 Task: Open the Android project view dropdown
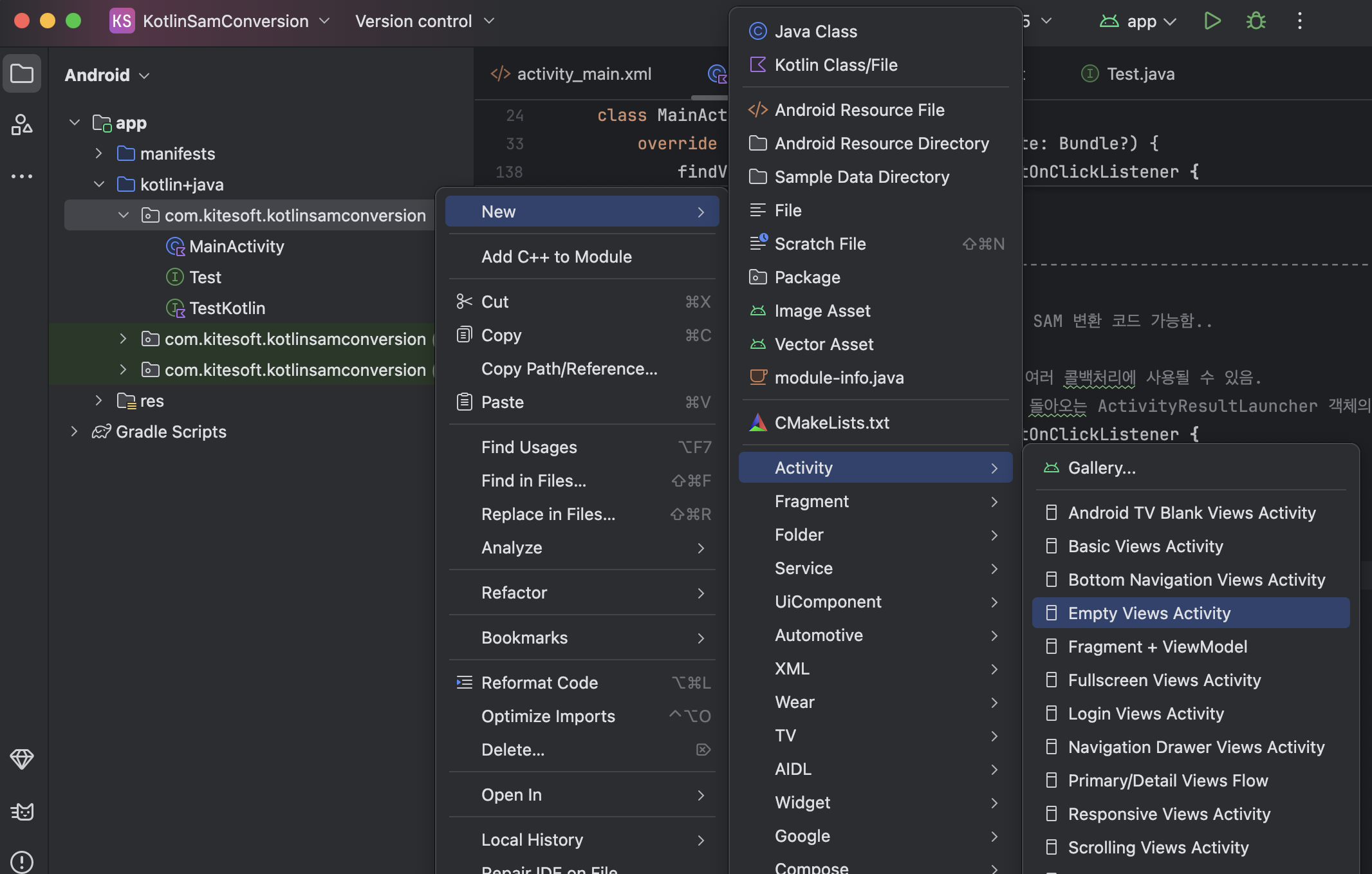[x=107, y=75]
